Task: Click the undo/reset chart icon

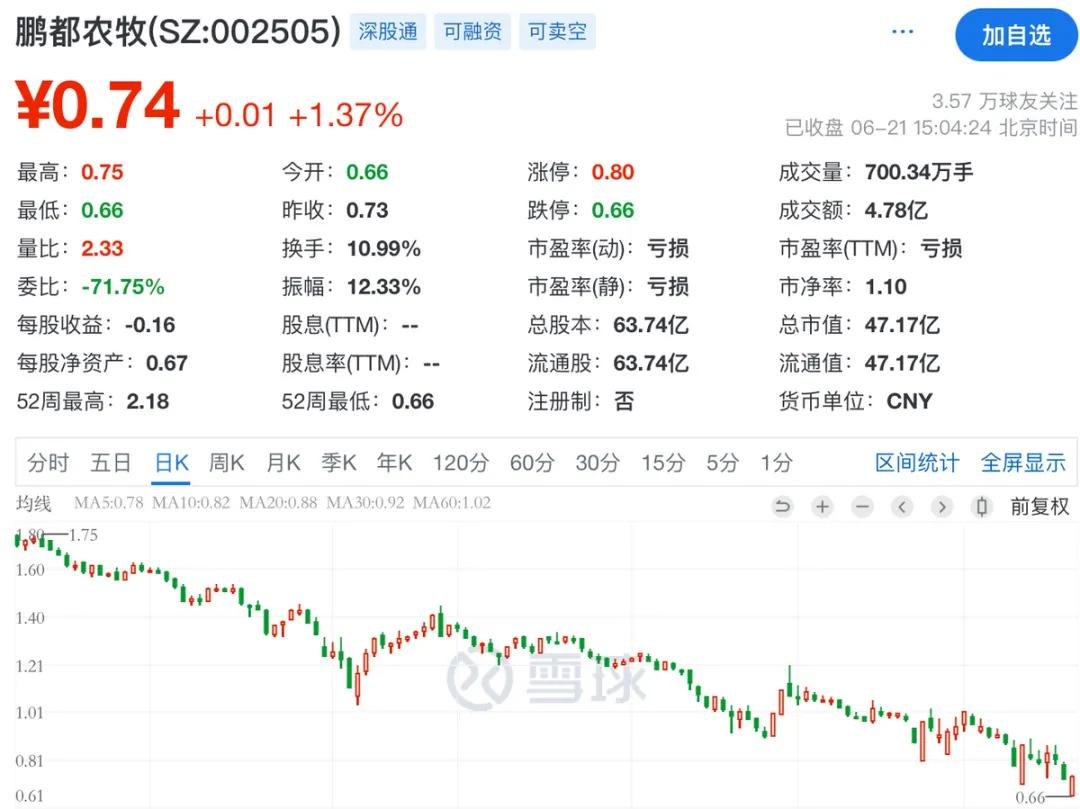Action: pyautogui.click(x=782, y=507)
